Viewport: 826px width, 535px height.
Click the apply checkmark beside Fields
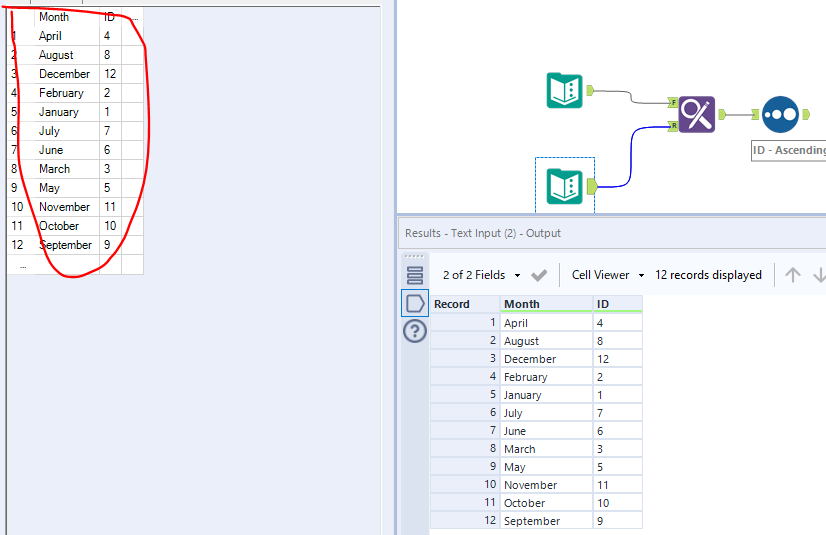point(538,275)
